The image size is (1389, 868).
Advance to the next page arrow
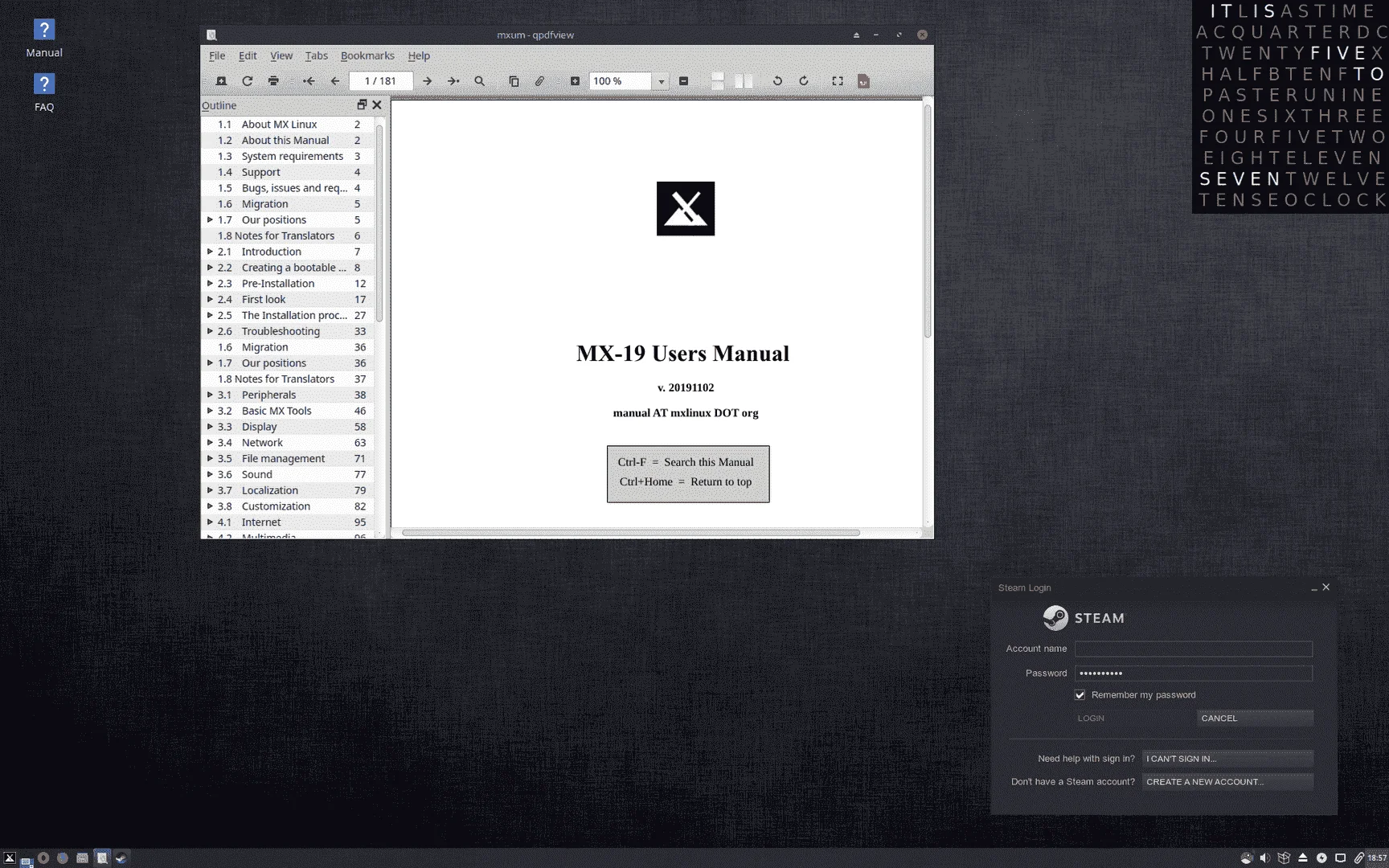(427, 81)
